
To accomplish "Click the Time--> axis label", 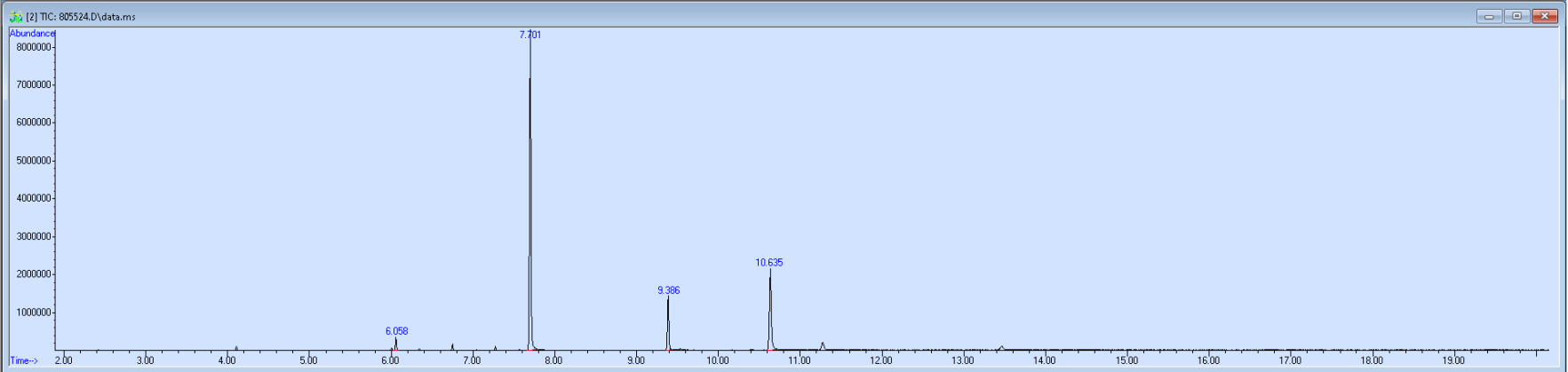I will point(24,360).
